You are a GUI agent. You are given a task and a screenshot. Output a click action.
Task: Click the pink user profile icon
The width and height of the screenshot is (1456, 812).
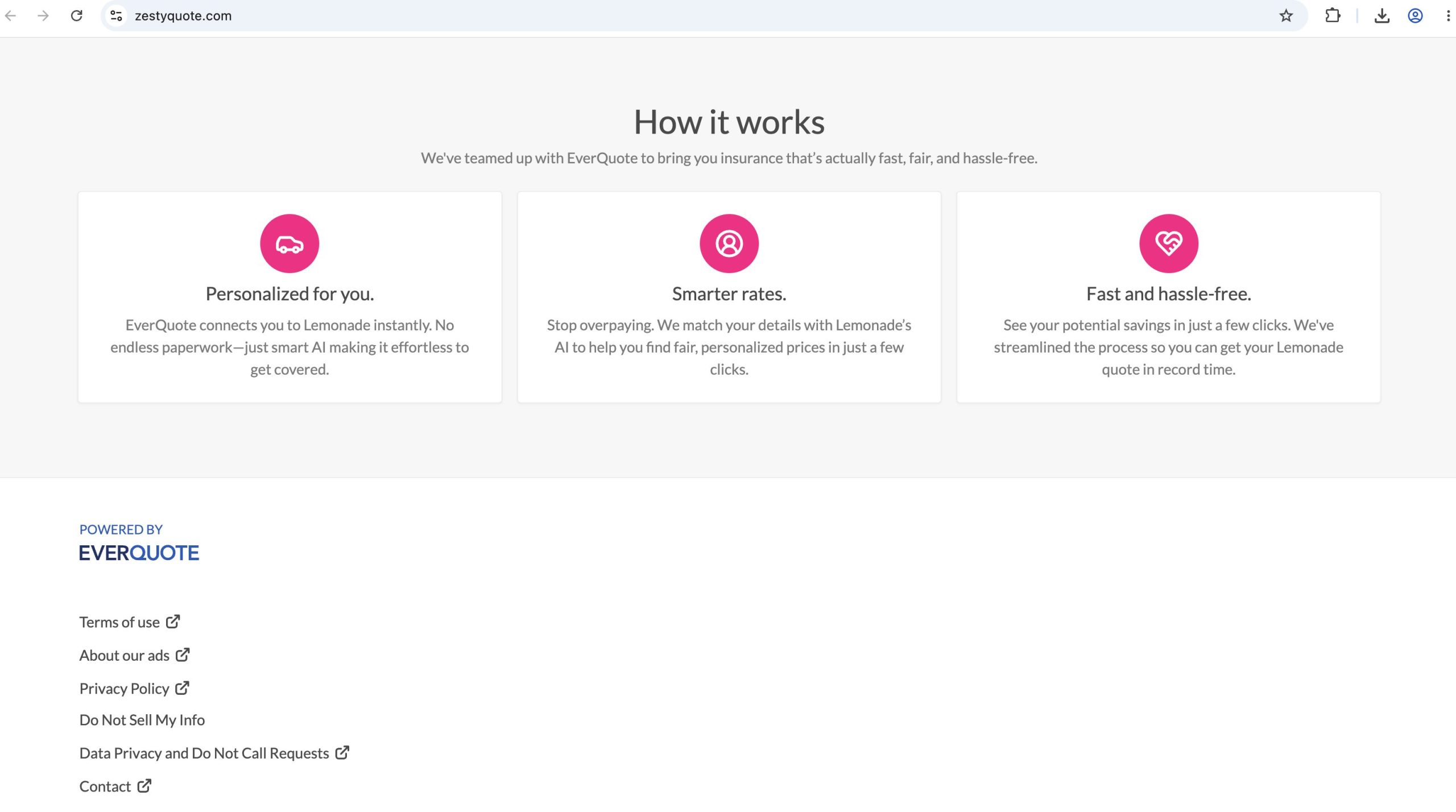pos(729,244)
